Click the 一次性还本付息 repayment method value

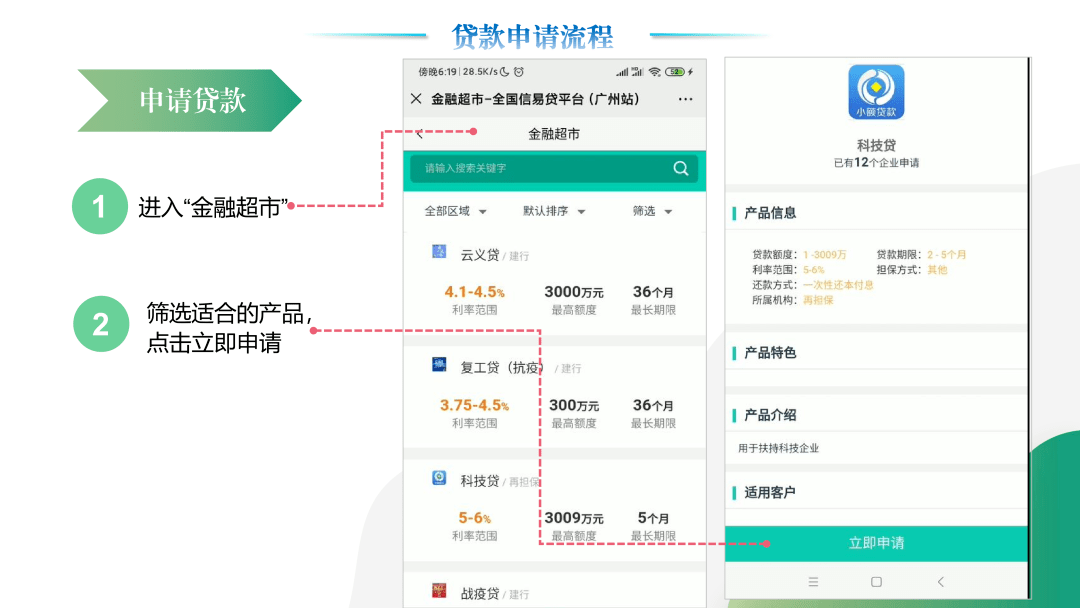click(838, 285)
